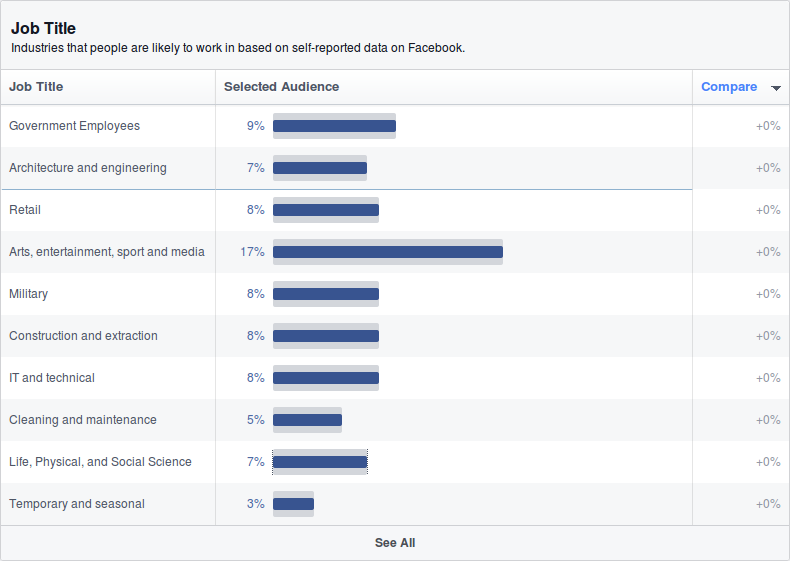Click the Compare column header link
The height and width of the screenshot is (561, 790).
click(728, 87)
